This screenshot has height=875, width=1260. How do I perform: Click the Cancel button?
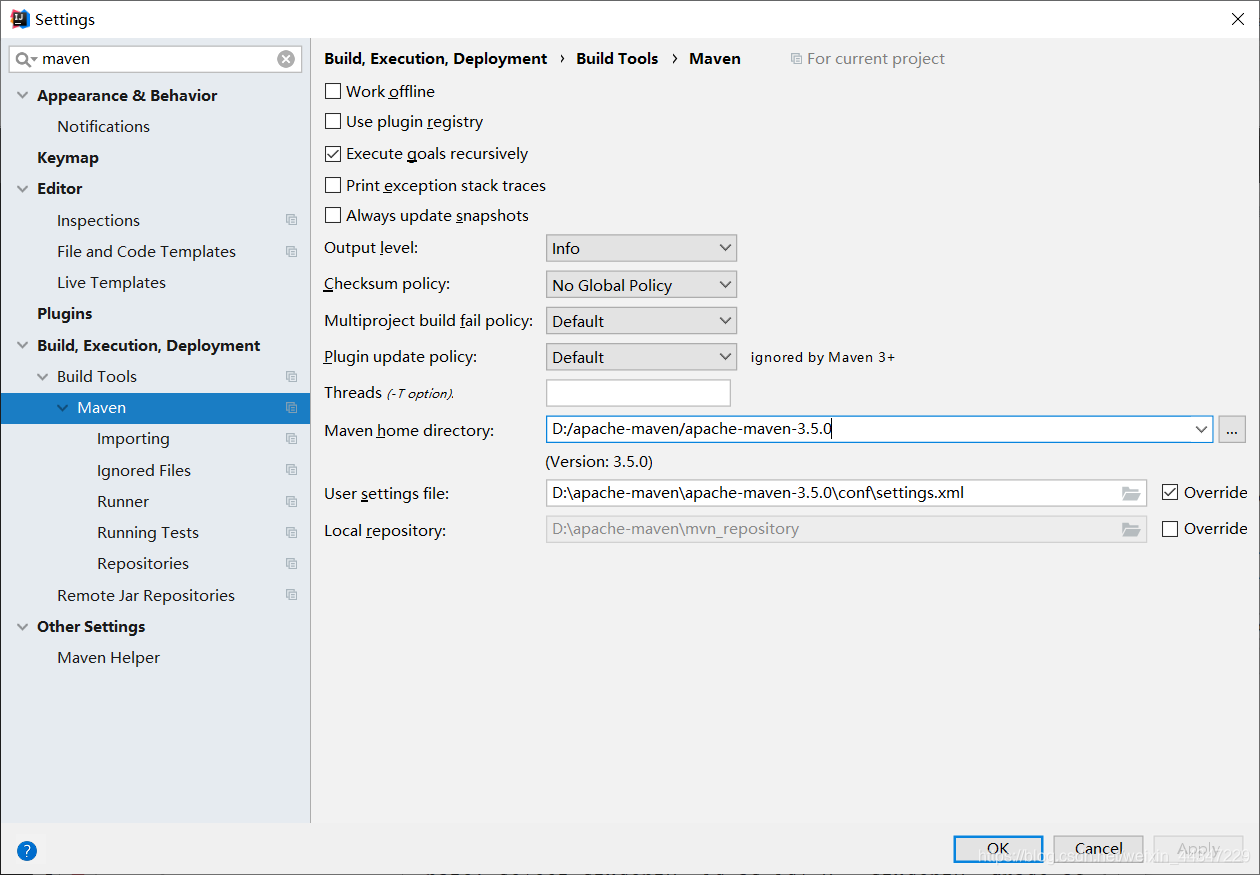(1098, 849)
